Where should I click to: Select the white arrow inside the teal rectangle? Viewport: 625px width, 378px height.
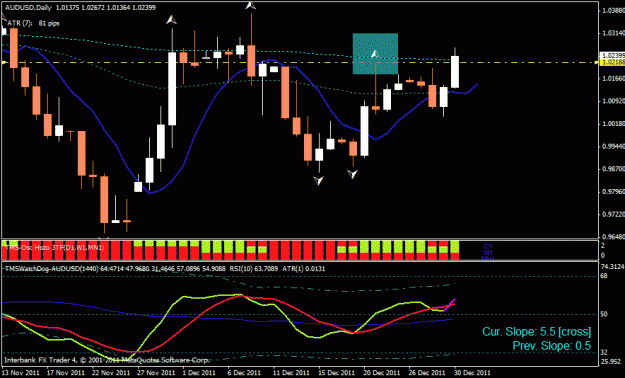tap(375, 53)
